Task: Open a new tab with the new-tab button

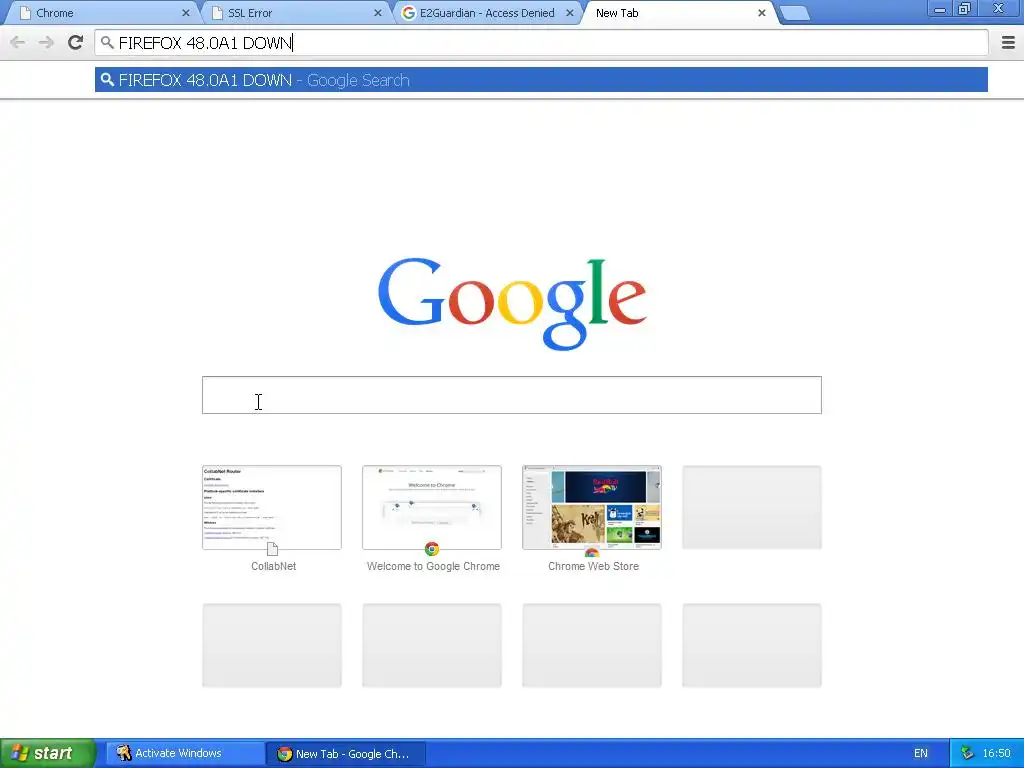Action: (x=795, y=13)
